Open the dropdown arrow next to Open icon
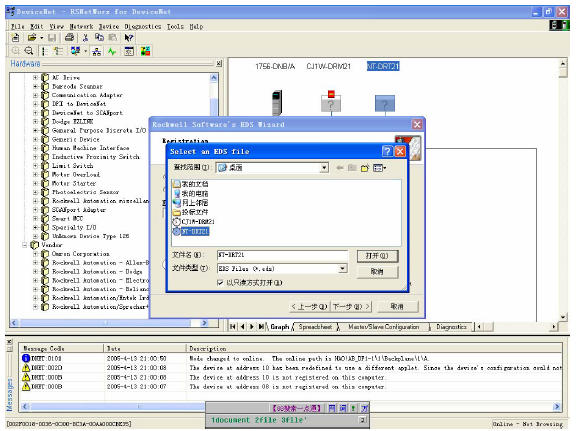The width and height of the screenshot is (578, 431). click(42, 38)
